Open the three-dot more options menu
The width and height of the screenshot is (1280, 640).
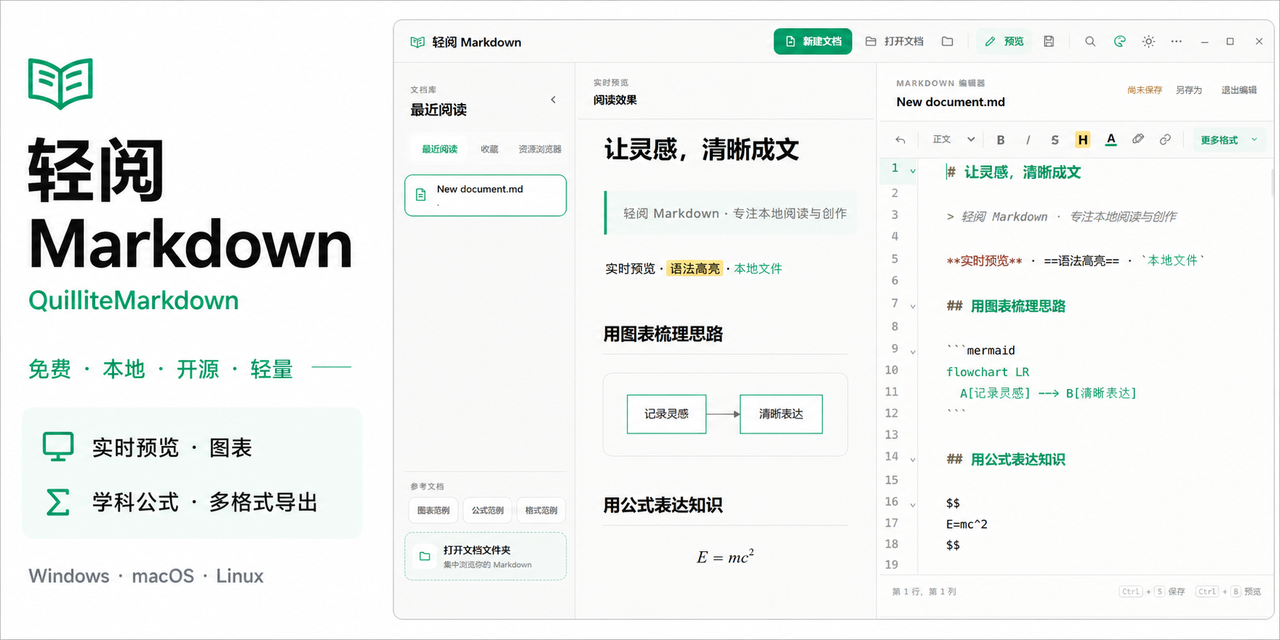pos(1176,41)
